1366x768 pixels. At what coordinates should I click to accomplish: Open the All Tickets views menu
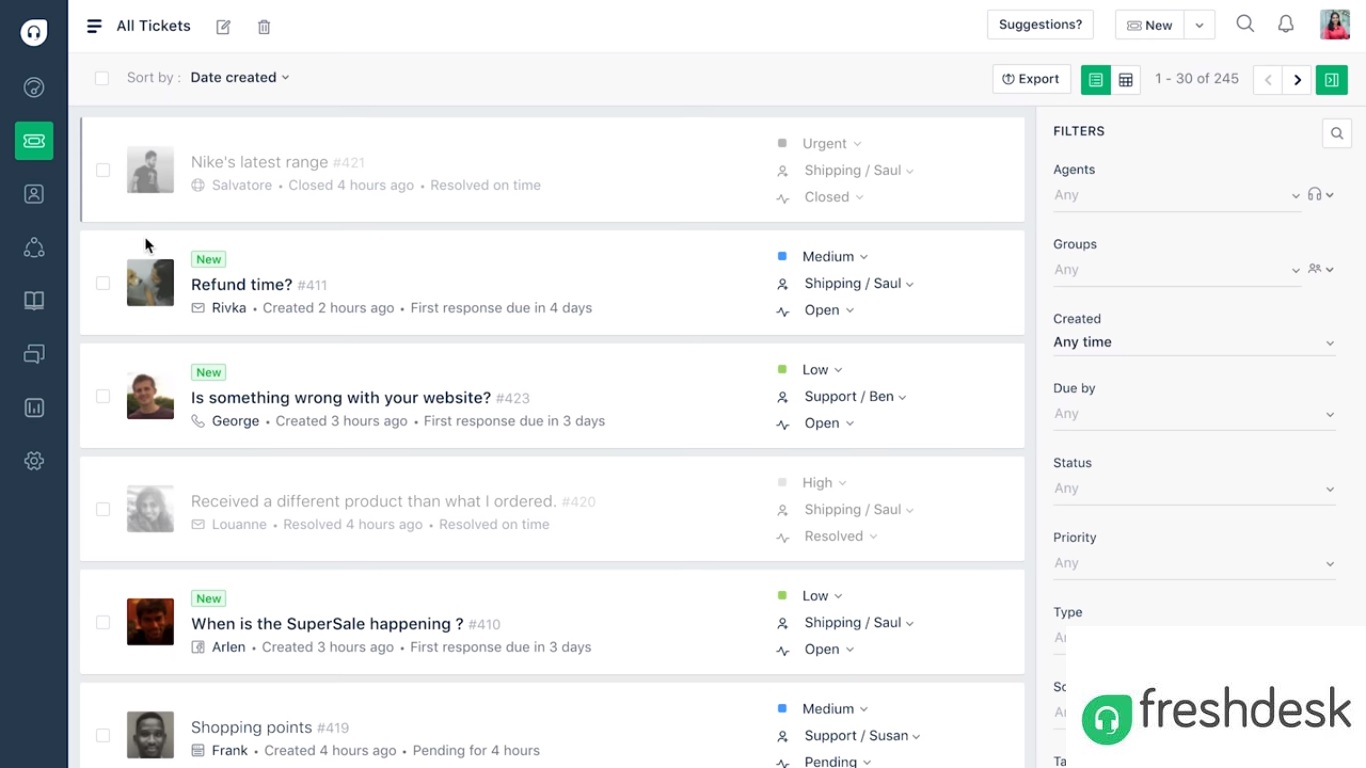tap(94, 27)
